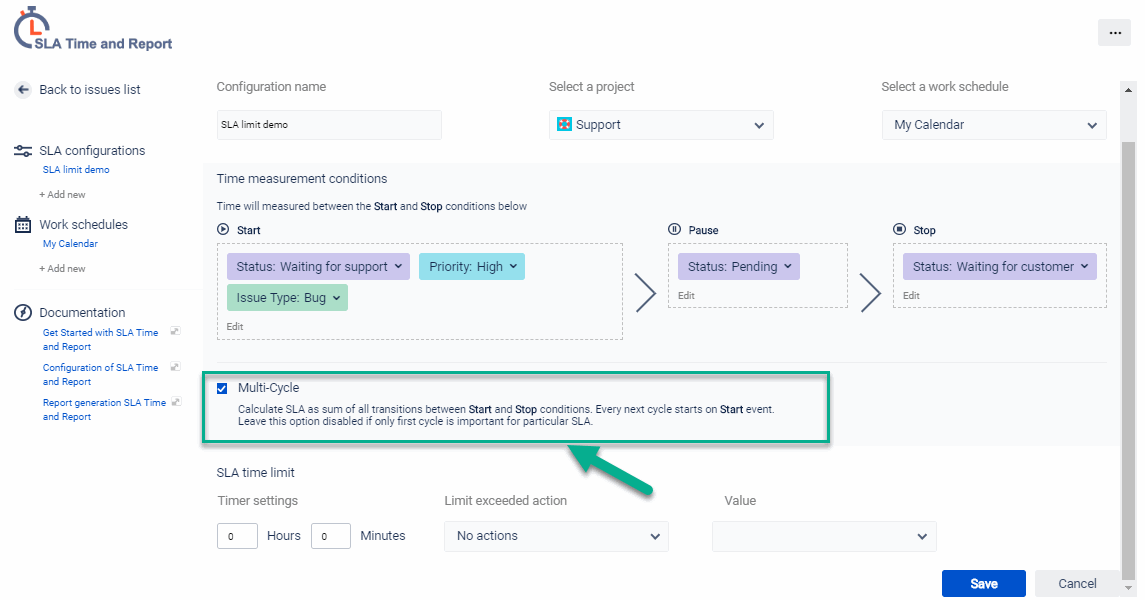Click the Stop condition icon

coord(900,230)
